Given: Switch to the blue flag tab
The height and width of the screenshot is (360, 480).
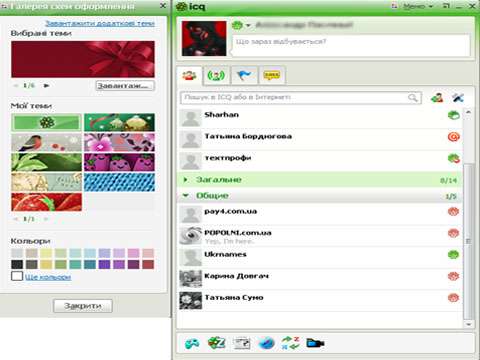Looking at the screenshot, I should tap(244, 76).
